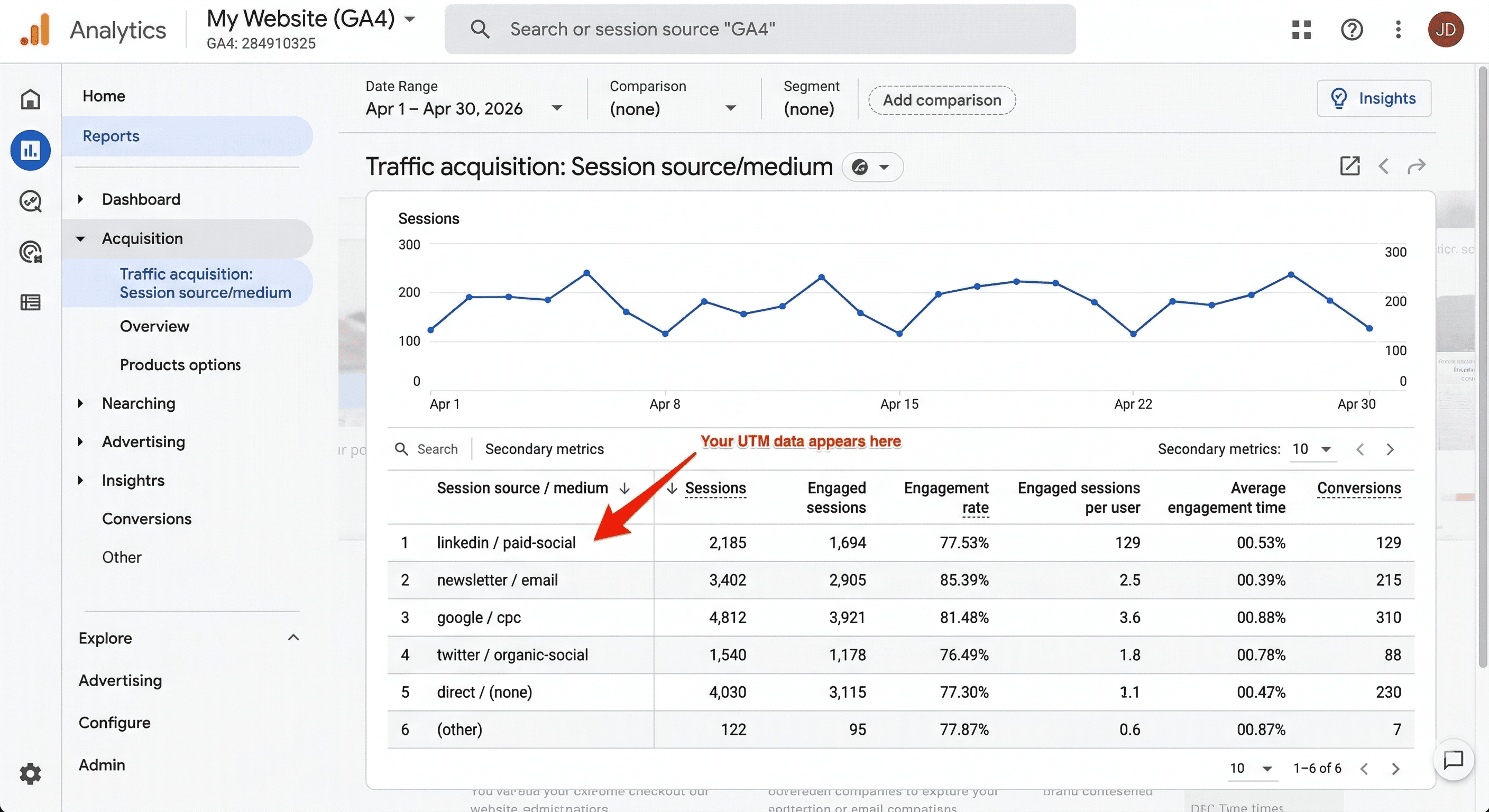Open the Advertising target icon in the sidebar

pos(30,252)
